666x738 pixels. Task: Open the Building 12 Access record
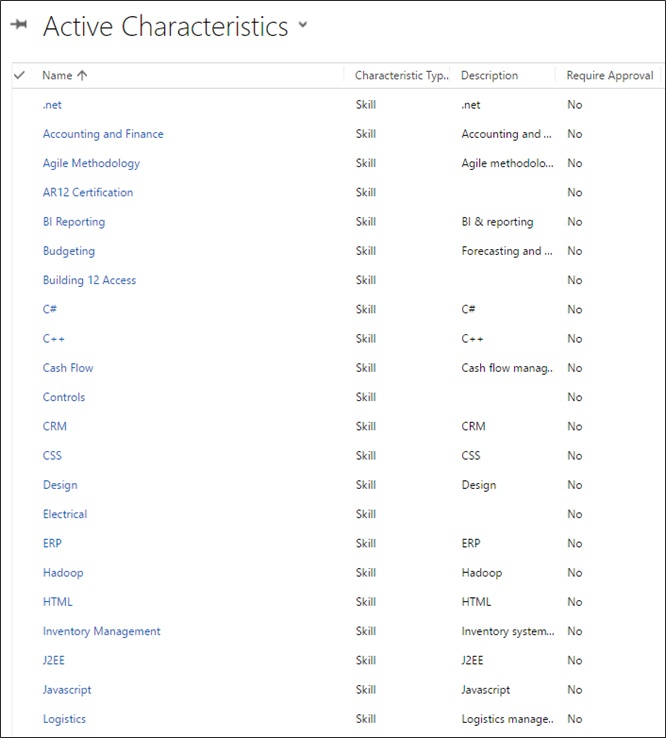[x=89, y=280]
